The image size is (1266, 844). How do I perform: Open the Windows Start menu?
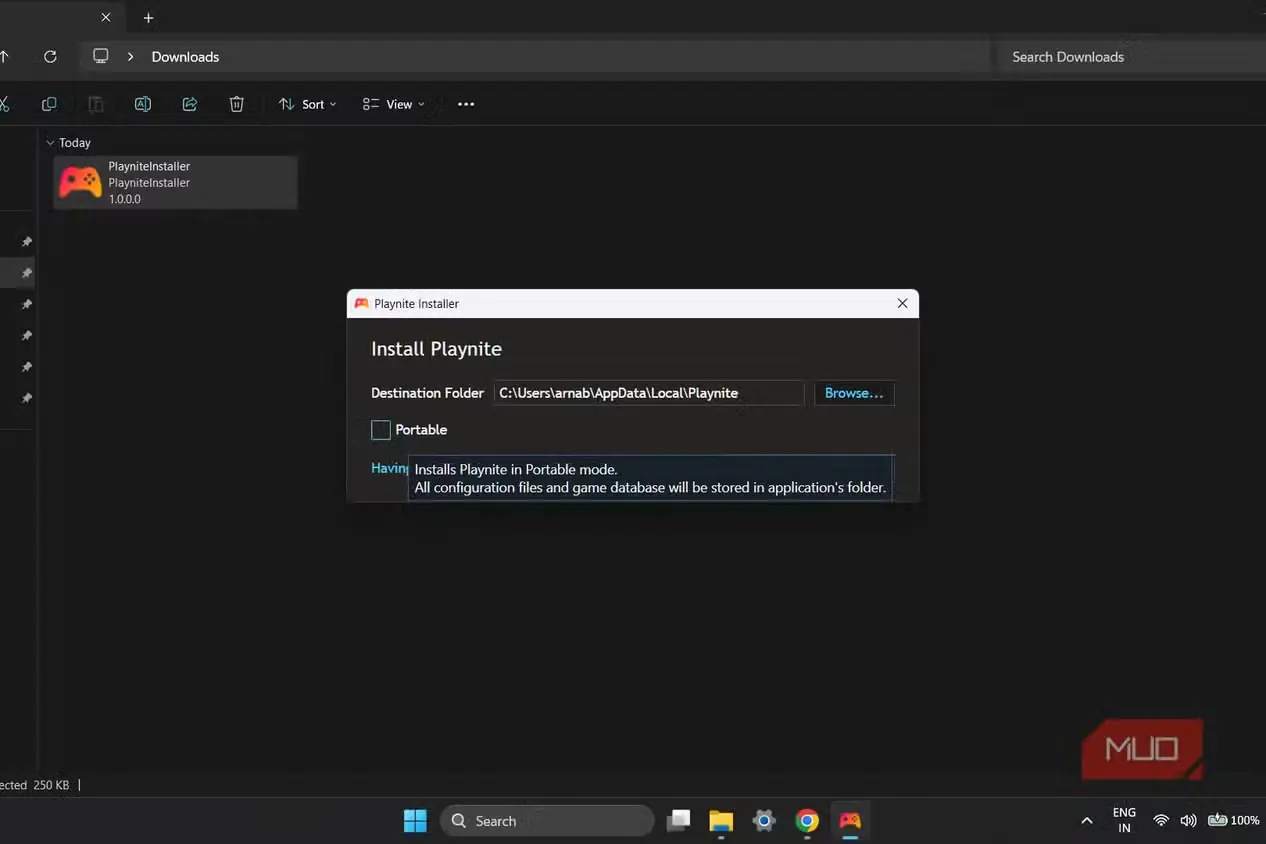point(415,821)
